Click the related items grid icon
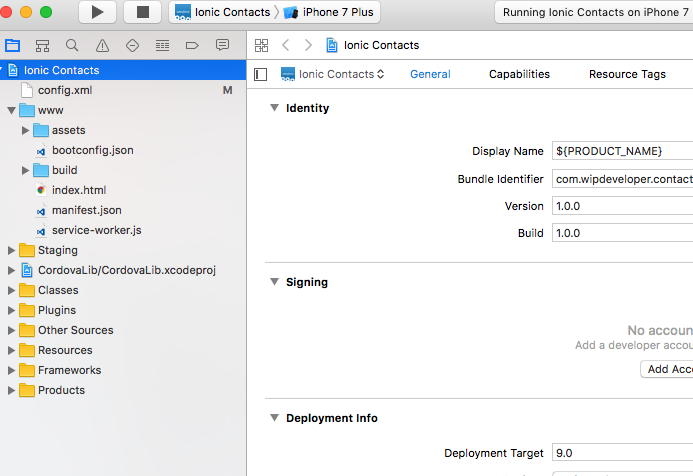This screenshot has height=476, width=693. click(261, 45)
